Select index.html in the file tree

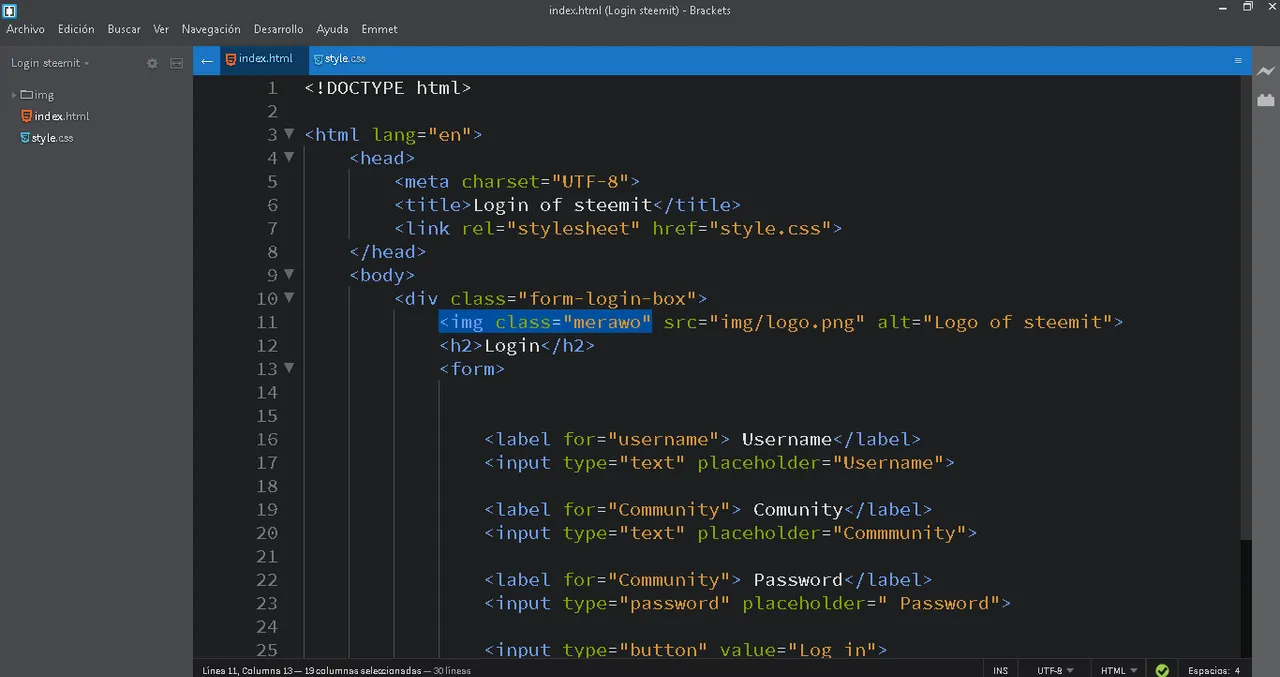pos(61,117)
